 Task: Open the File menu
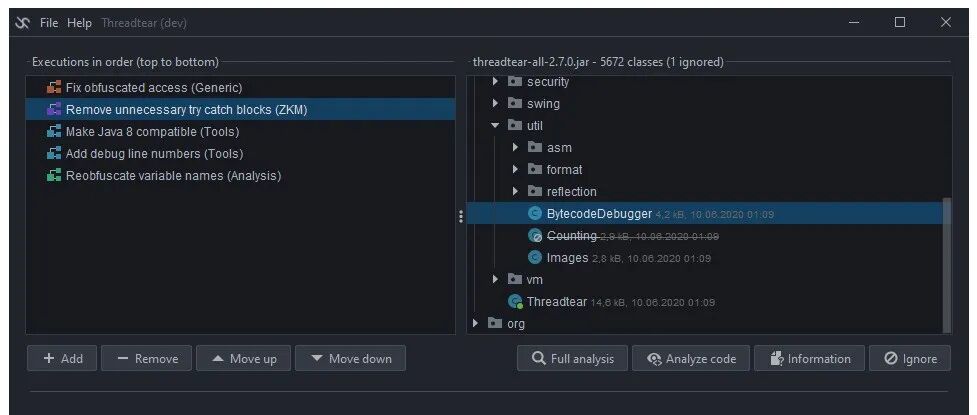pyautogui.click(x=49, y=23)
